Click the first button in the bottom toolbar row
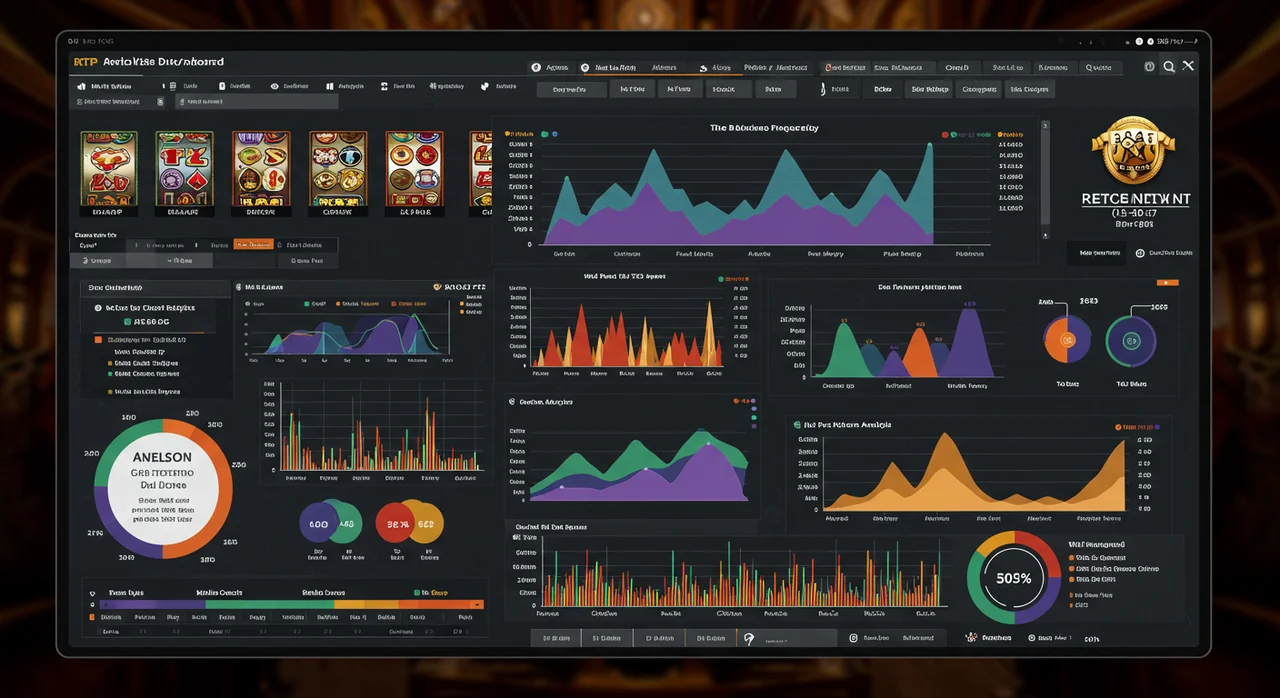 (x=556, y=637)
